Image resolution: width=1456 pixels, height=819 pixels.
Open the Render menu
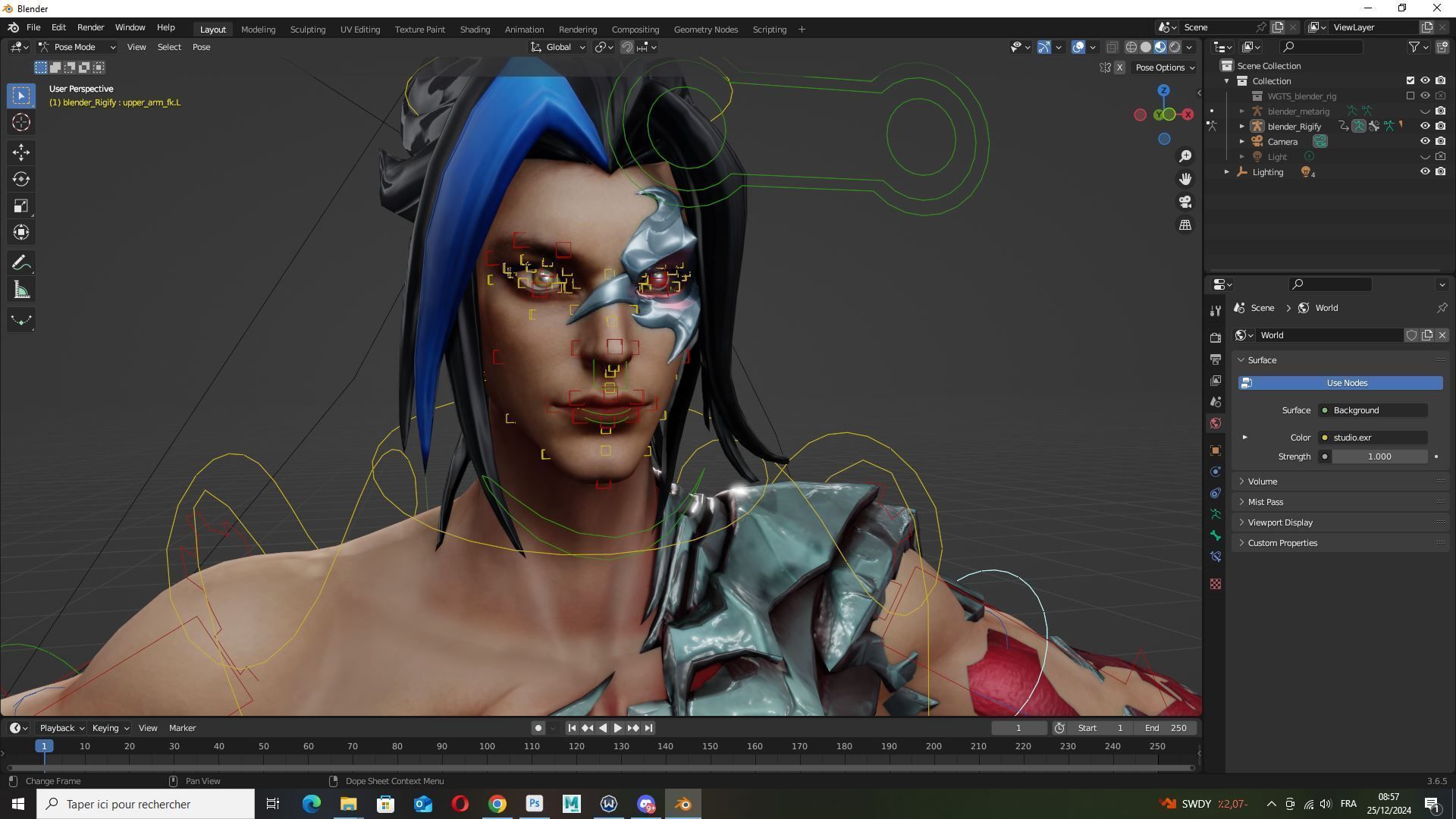(x=90, y=27)
